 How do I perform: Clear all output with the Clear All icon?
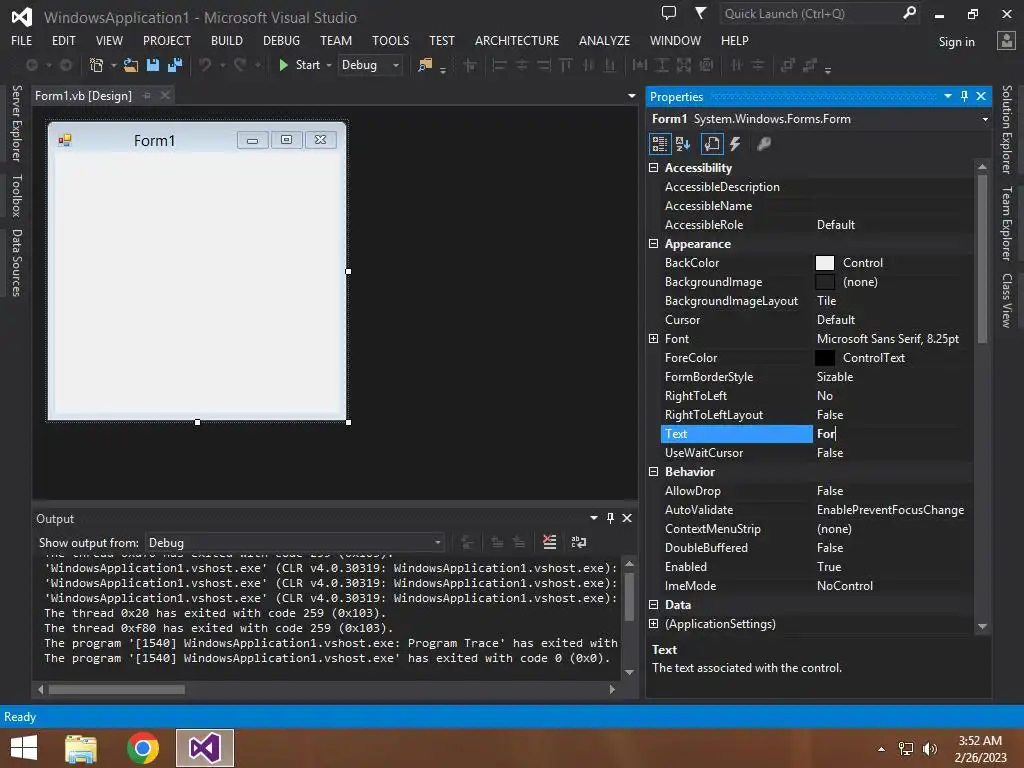[550, 542]
